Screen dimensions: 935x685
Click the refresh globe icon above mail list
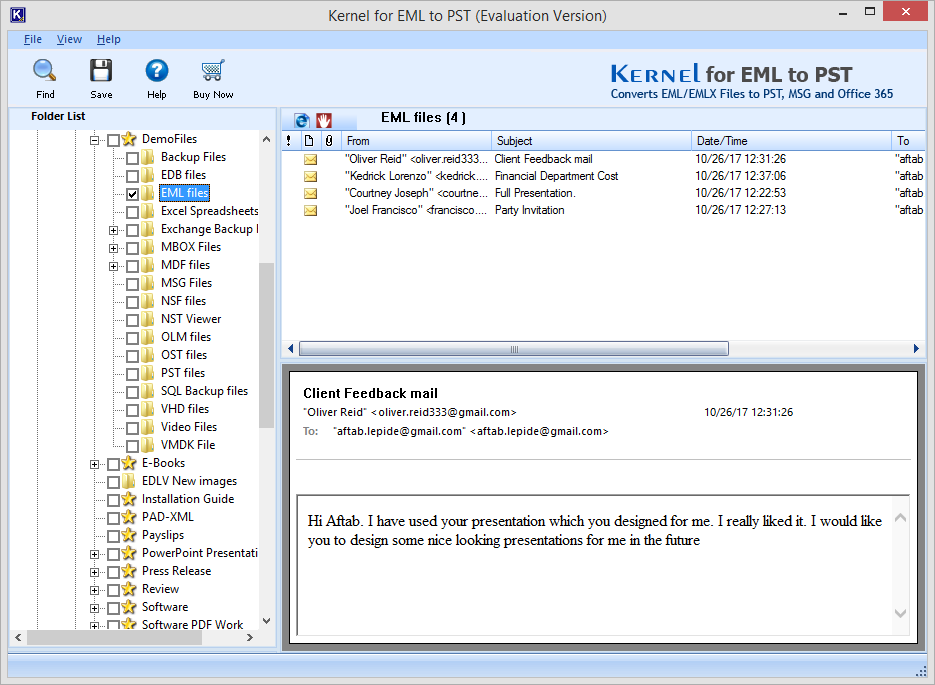tap(302, 120)
